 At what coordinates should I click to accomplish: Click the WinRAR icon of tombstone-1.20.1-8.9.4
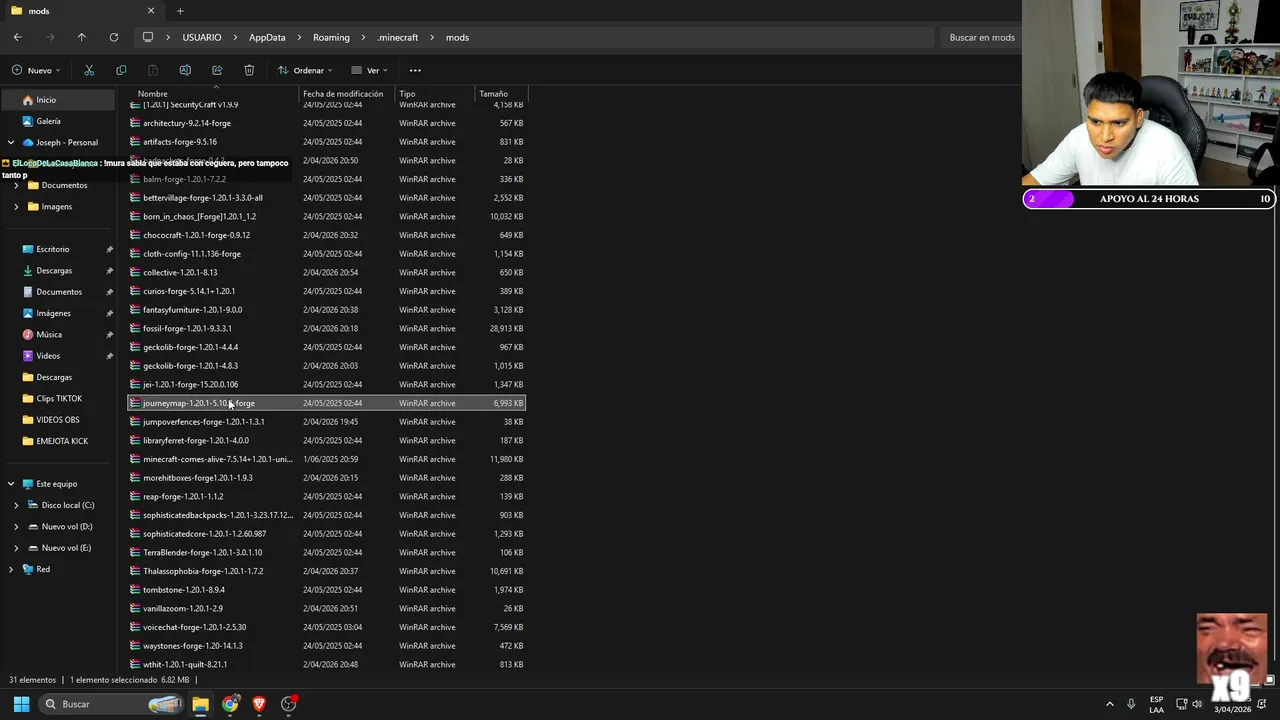[x=135, y=590]
